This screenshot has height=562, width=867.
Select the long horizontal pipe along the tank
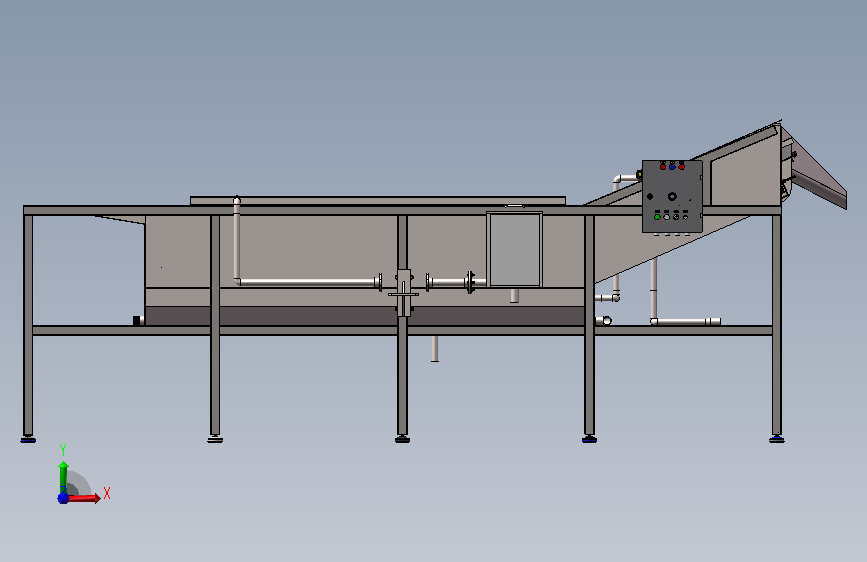307,282
